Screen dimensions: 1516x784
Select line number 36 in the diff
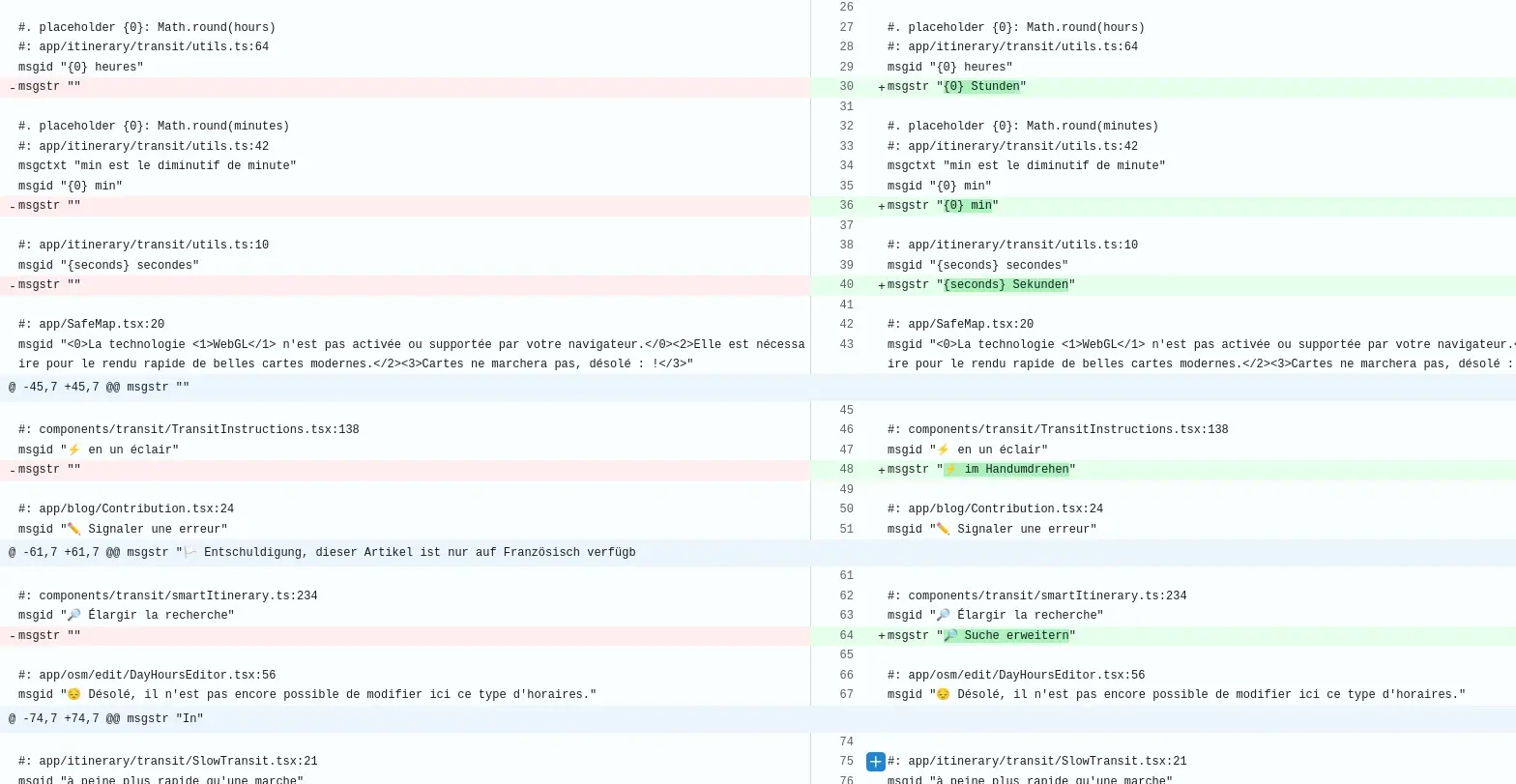click(x=846, y=206)
